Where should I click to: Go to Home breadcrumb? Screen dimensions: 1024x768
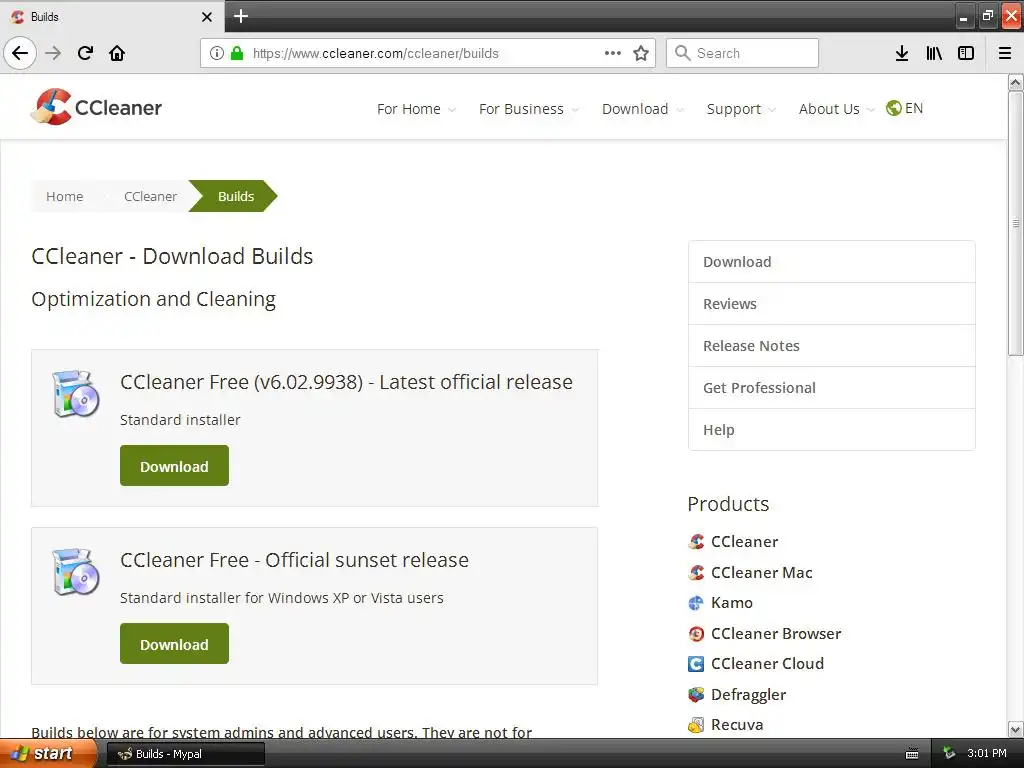point(65,196)
